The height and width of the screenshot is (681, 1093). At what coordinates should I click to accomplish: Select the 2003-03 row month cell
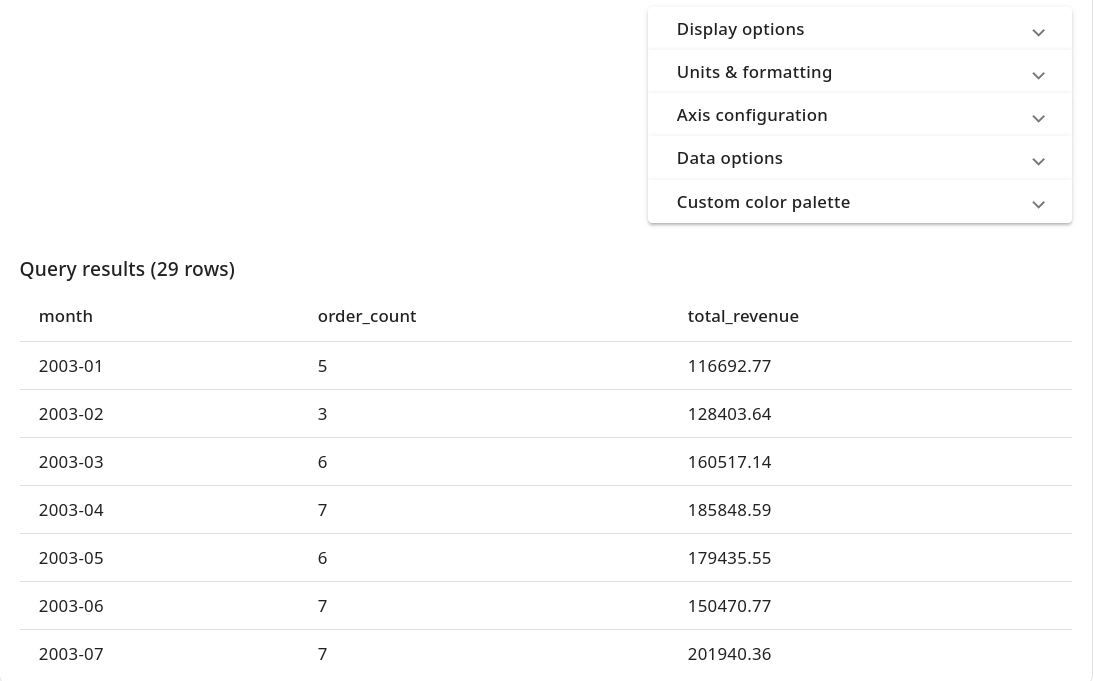[x=71, y=462]
